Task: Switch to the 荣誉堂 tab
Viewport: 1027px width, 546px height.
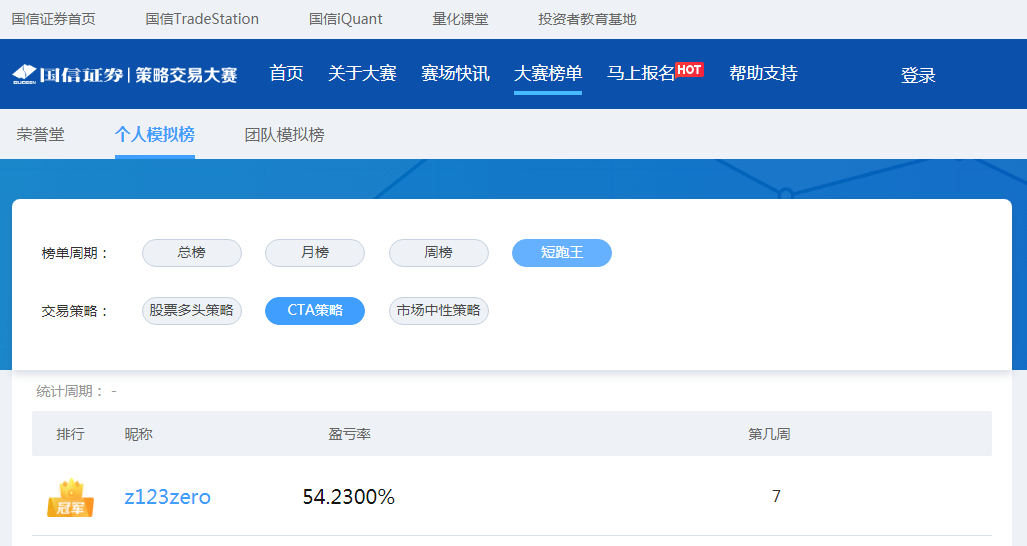Action: (x=41, y=135)
